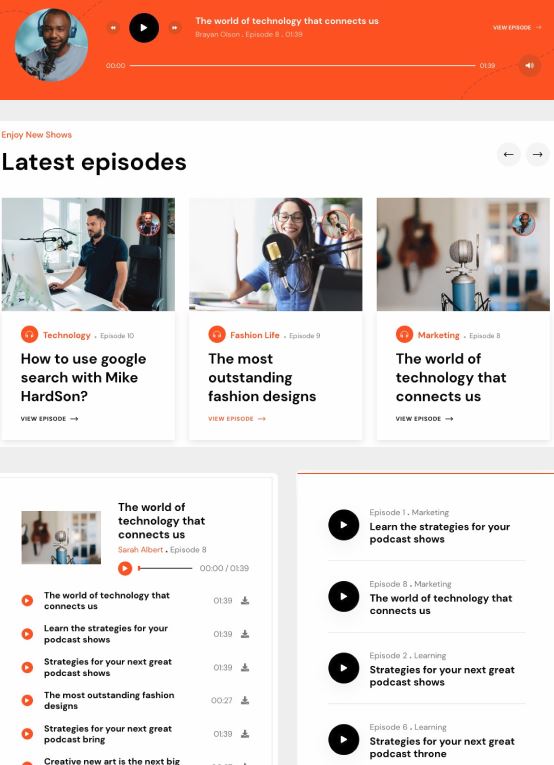This screenshot has width=554, height=765.
Task: Play 'Strategies for your next great podcast shows' playlist track
Action: pyautogui.click(x=27, y=667)
